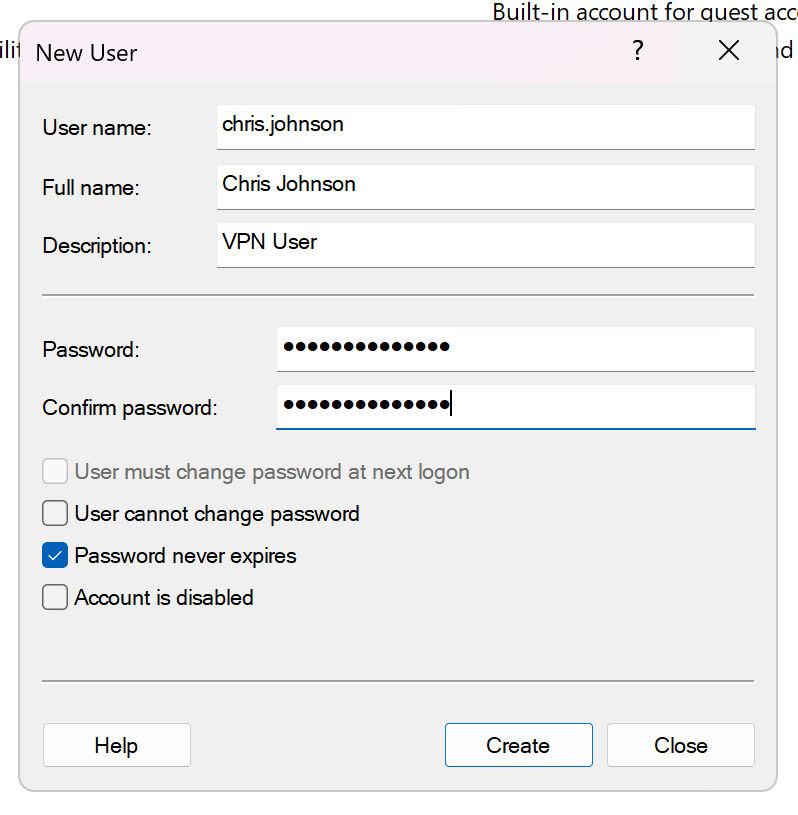Focus the Password entry field
This screenshot has width=798, height=815.
[x=515, y=349]
